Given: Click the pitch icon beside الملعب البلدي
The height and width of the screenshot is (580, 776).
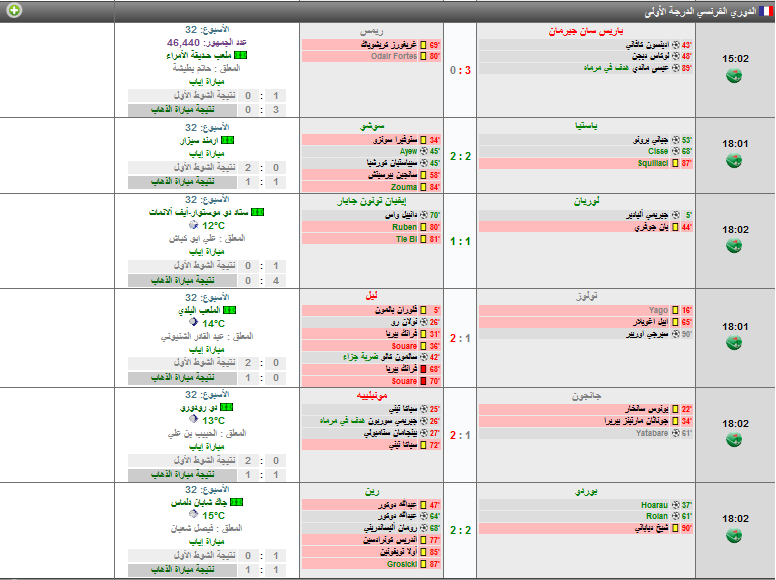Looking at the screenshot, I should pos(230,310).
